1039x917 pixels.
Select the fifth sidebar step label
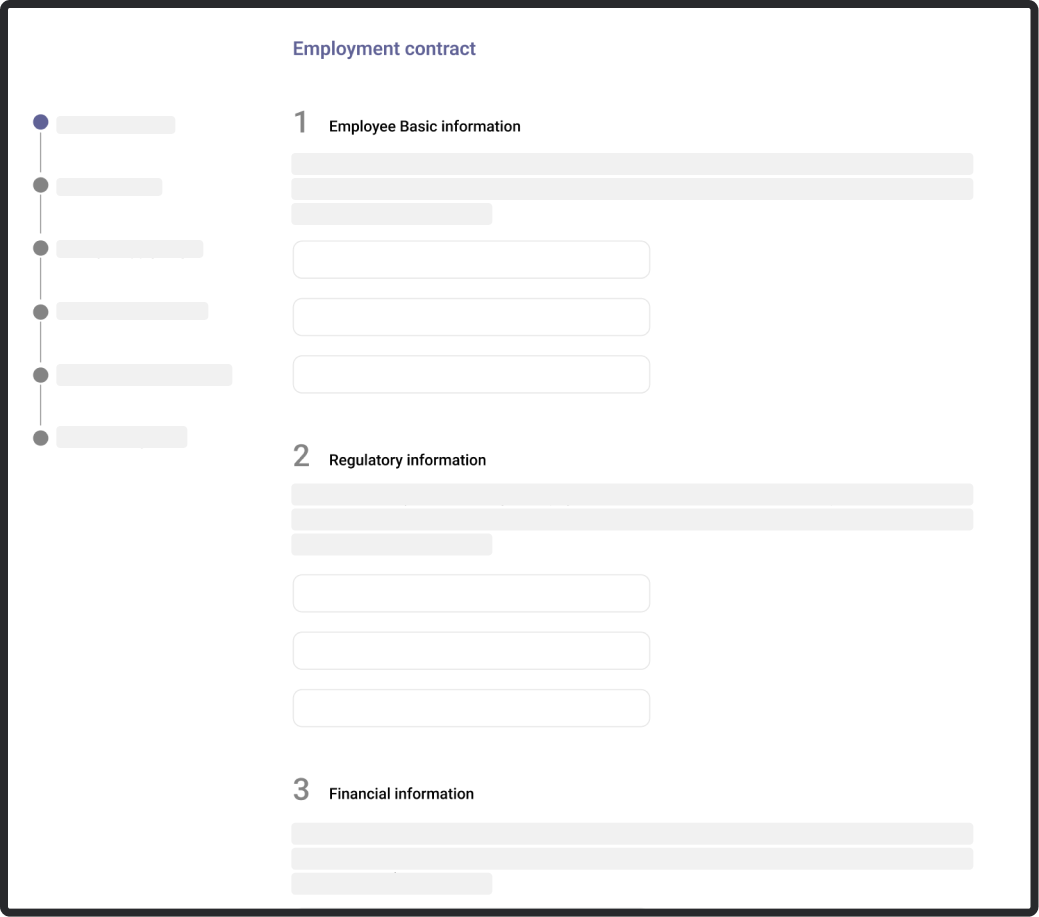[x=144, y=375]
